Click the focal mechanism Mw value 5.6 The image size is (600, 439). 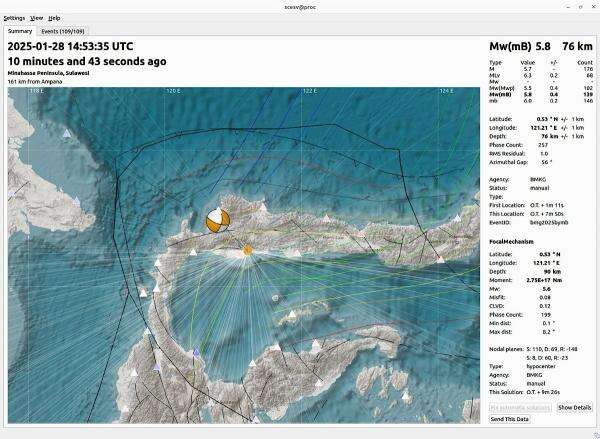point(546,289)
